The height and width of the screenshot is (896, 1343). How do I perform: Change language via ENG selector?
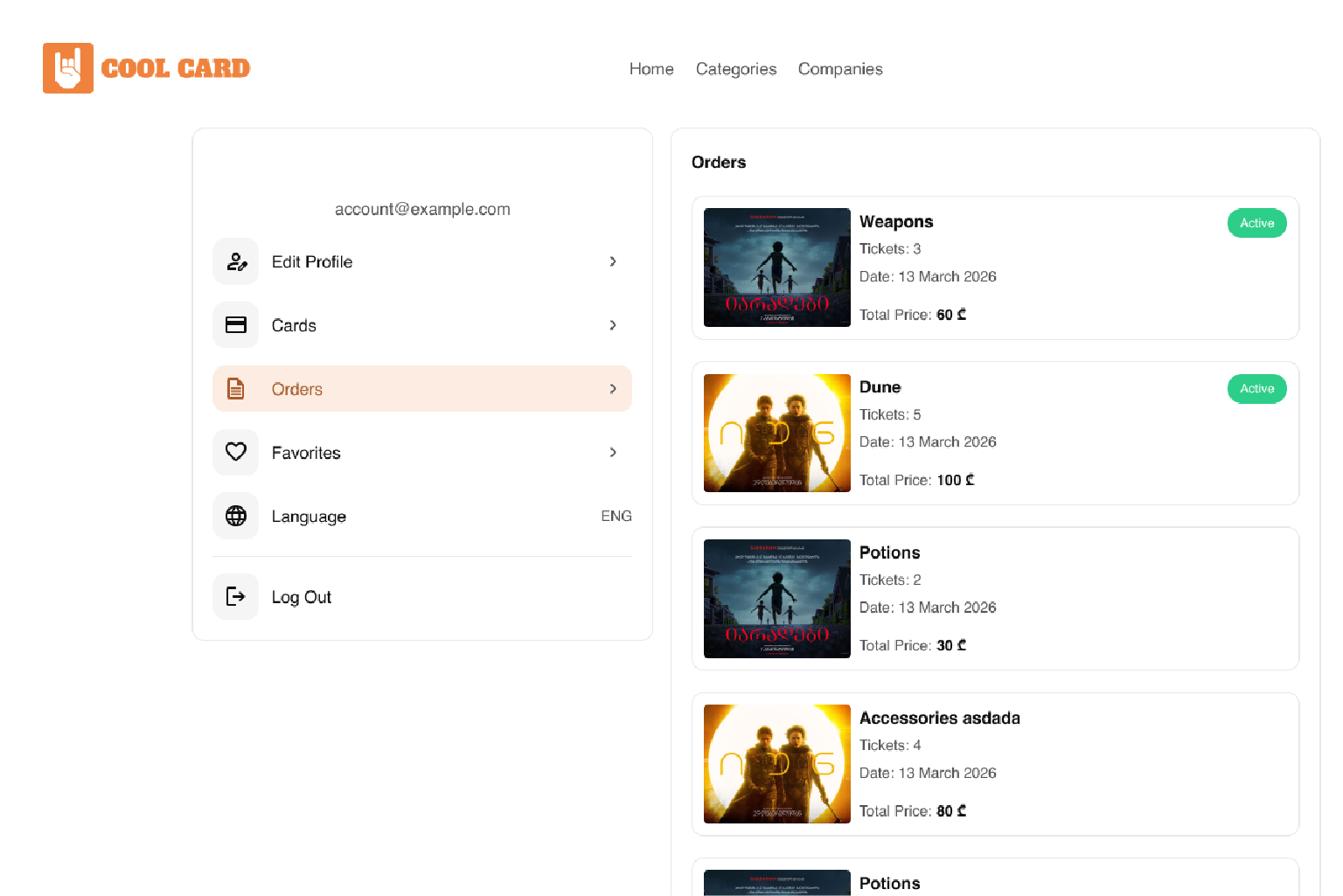[616, 516]
